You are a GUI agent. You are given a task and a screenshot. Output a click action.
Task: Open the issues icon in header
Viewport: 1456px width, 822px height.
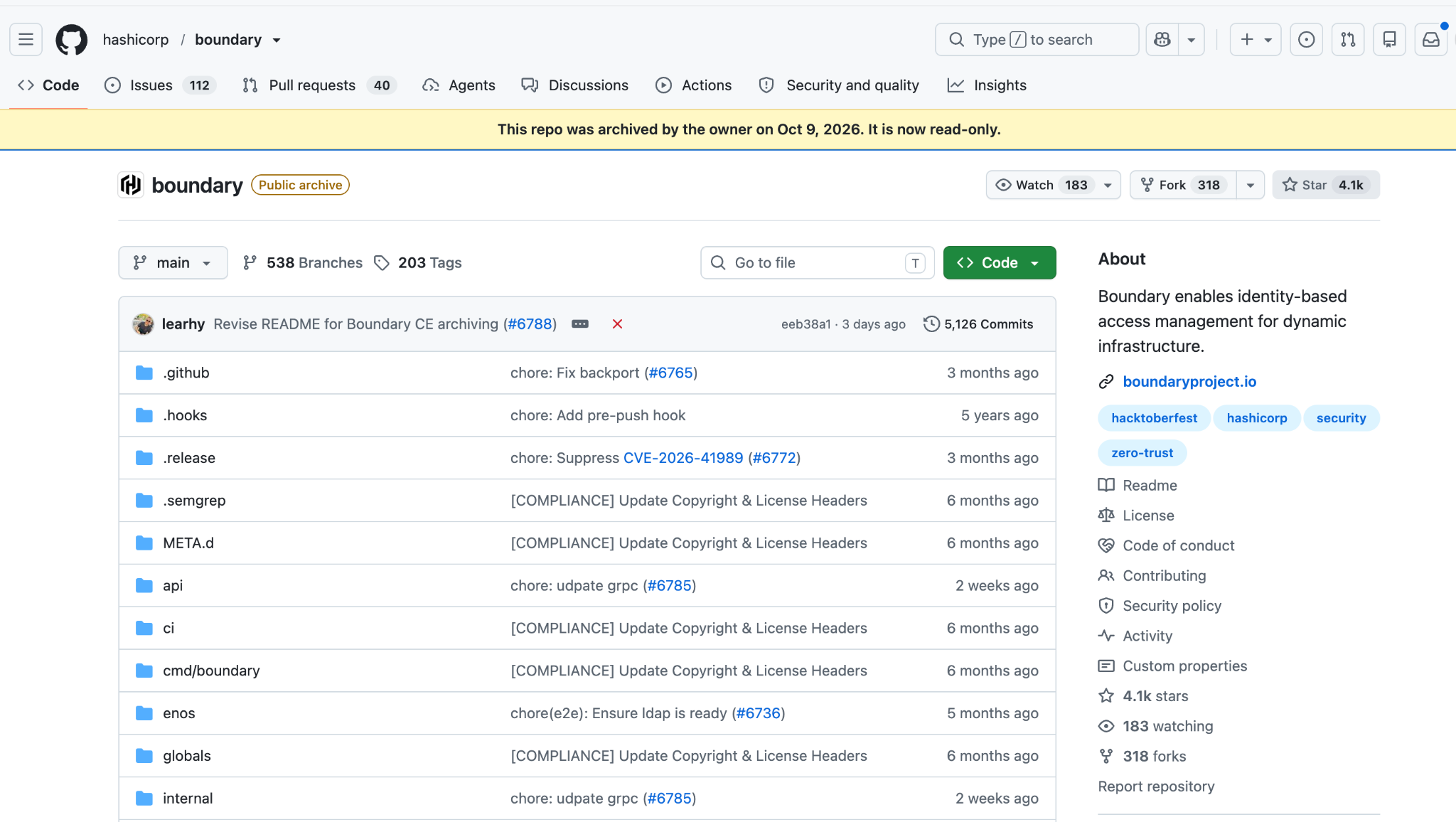point(1306,39)
